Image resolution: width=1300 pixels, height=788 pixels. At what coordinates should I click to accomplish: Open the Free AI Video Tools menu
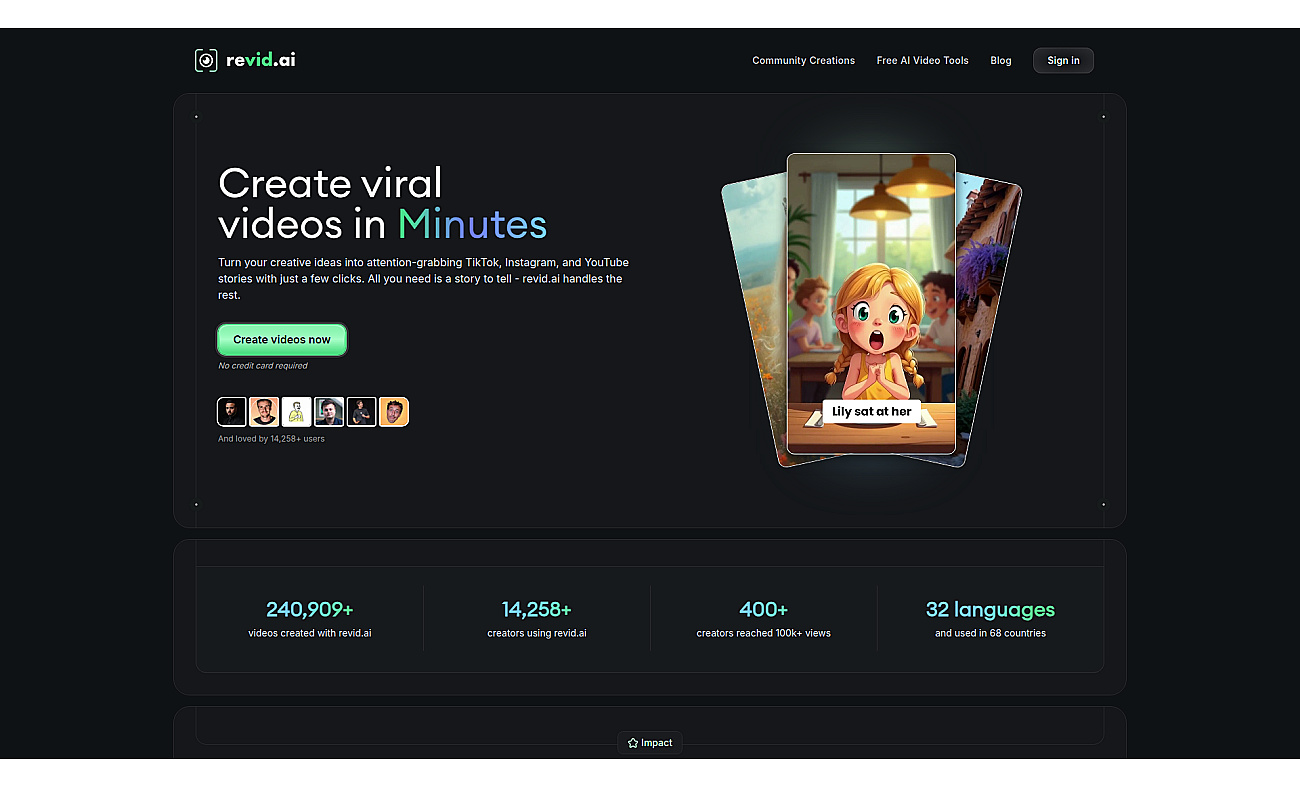click(x=922, y=61)
